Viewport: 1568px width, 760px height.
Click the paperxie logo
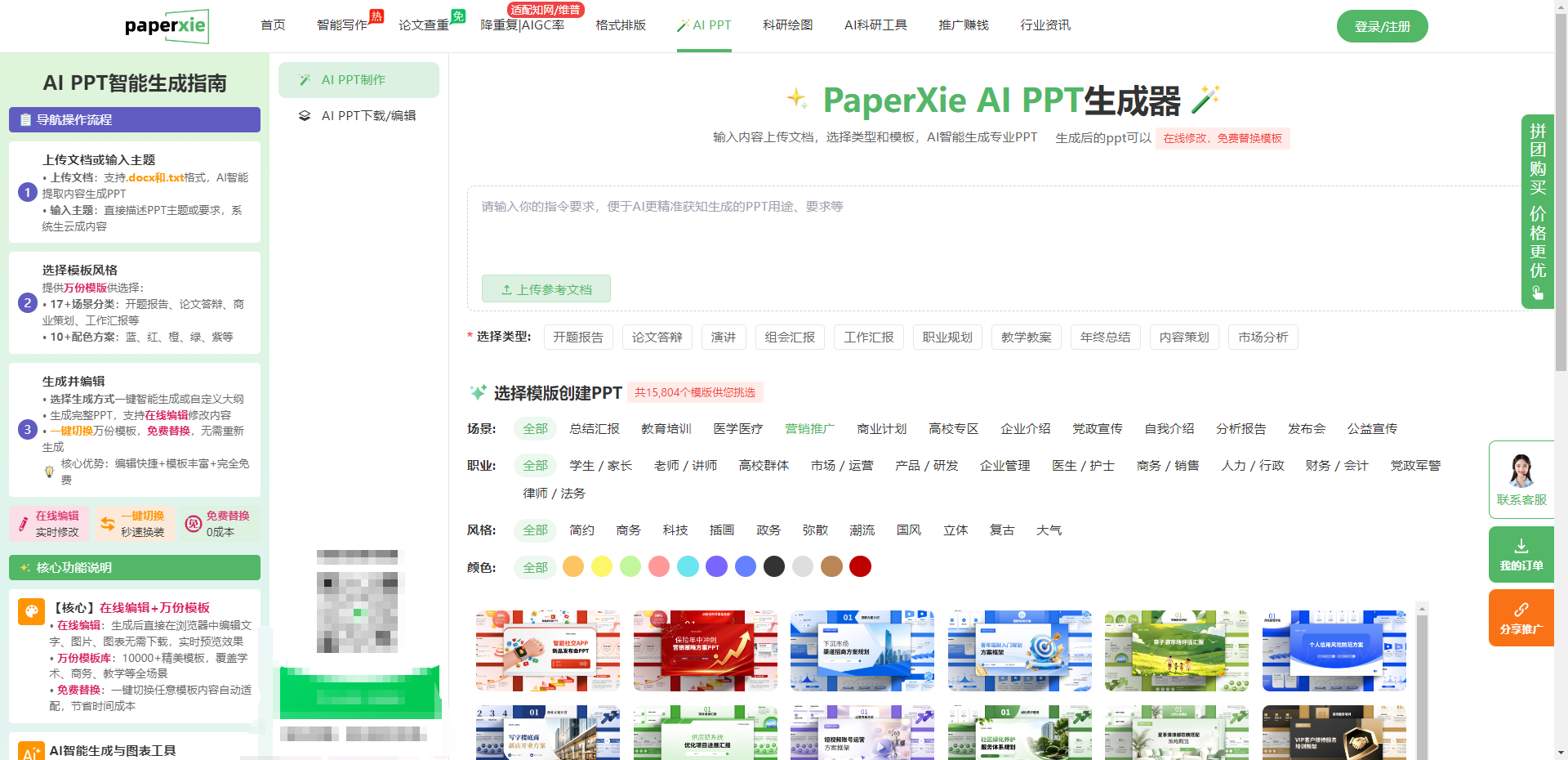(x=167, y=26)
